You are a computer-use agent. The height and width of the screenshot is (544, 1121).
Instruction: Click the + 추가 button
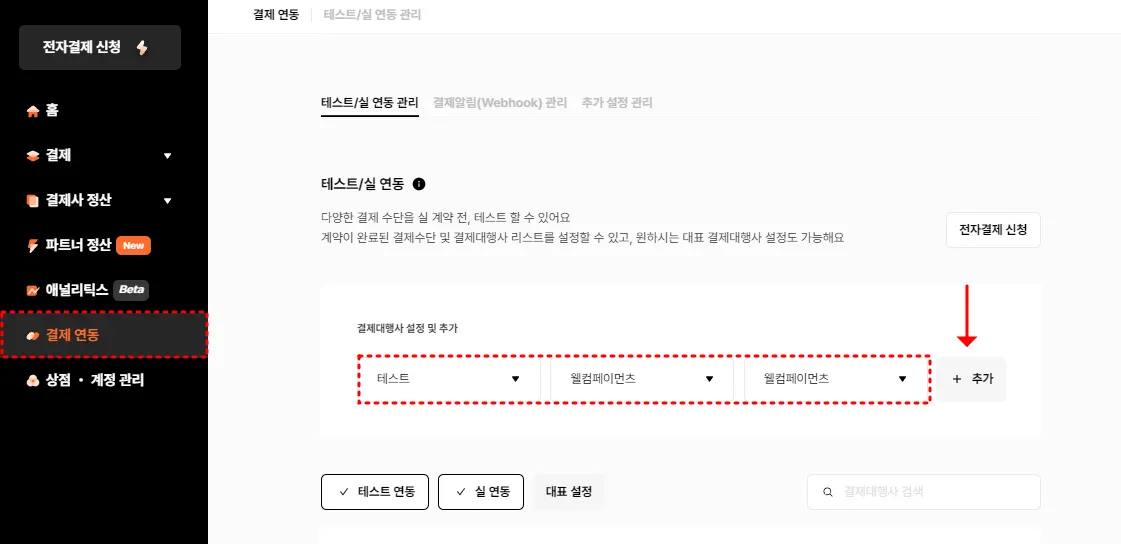coord(973,380)
